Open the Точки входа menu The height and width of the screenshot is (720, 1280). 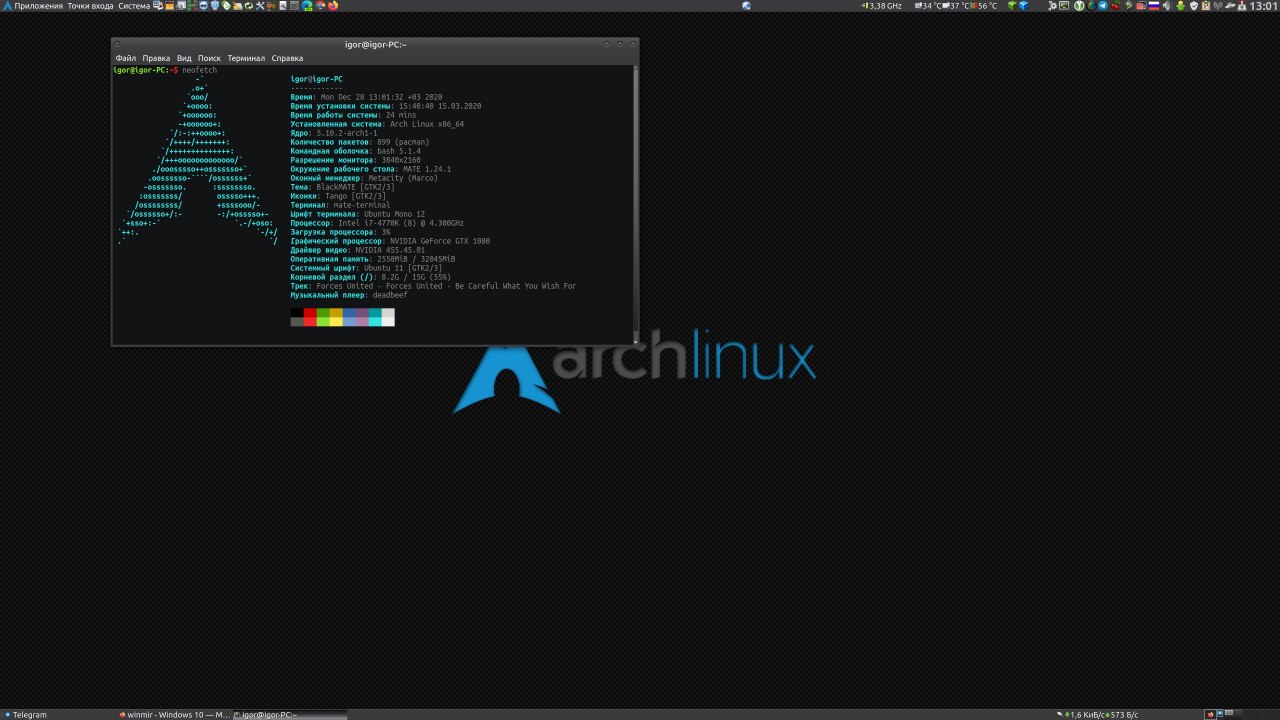[90, 6]
